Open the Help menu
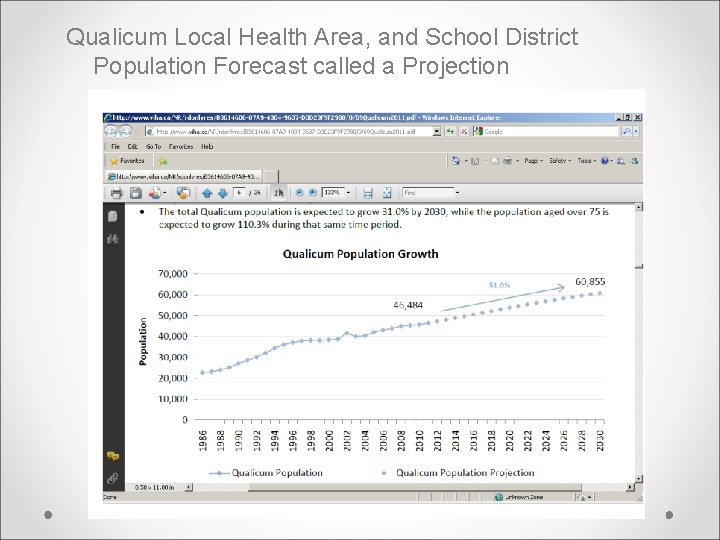The image size is (720, 540). (x=207, y=146)
